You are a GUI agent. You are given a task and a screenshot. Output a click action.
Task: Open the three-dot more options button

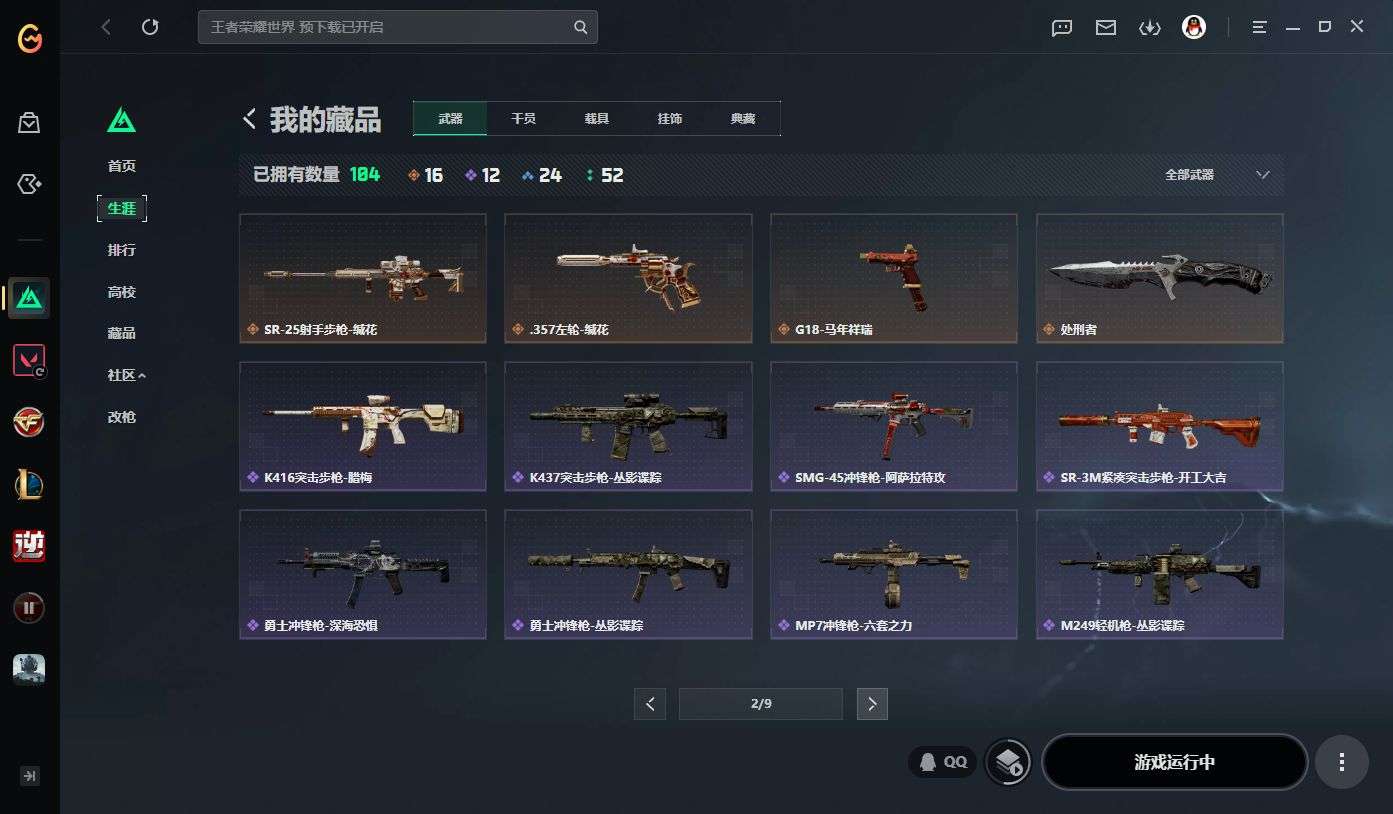point(1341,762)
